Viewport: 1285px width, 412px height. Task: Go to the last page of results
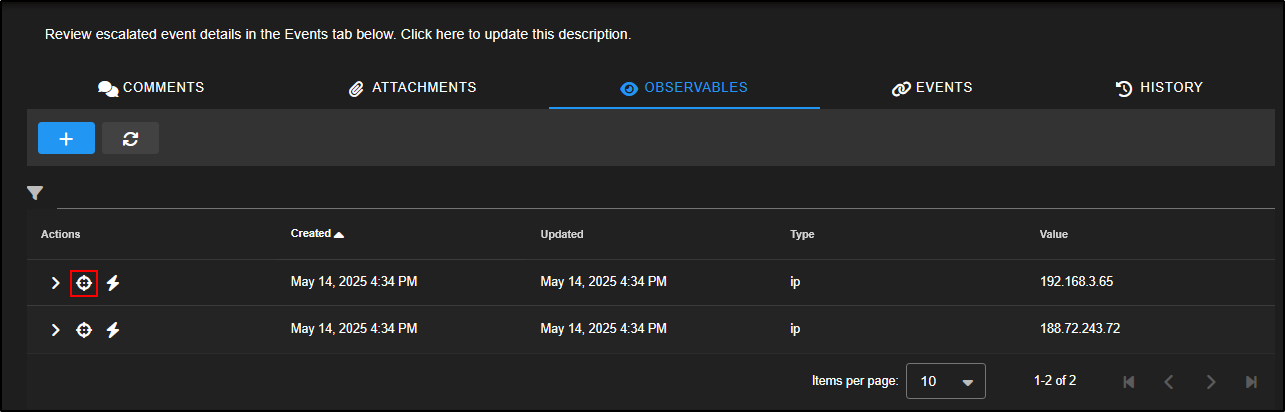(1251, 381)
